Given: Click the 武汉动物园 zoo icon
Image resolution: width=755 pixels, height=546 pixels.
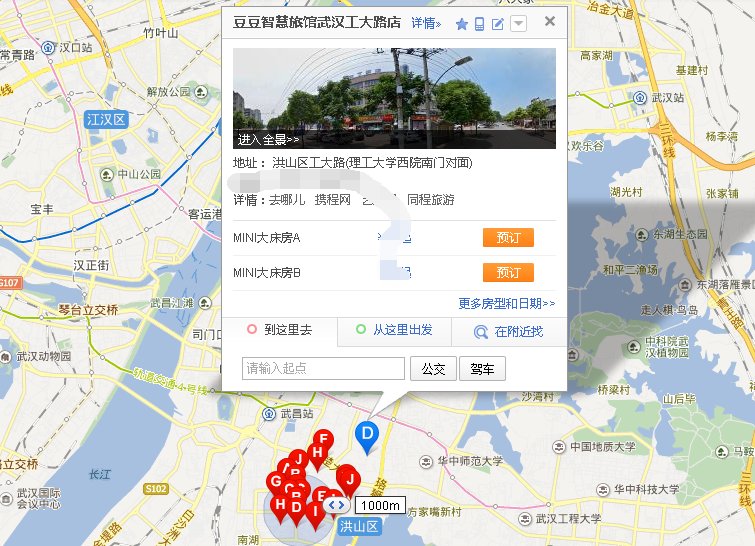Looking at the screenshot, I should pos(5,357).
